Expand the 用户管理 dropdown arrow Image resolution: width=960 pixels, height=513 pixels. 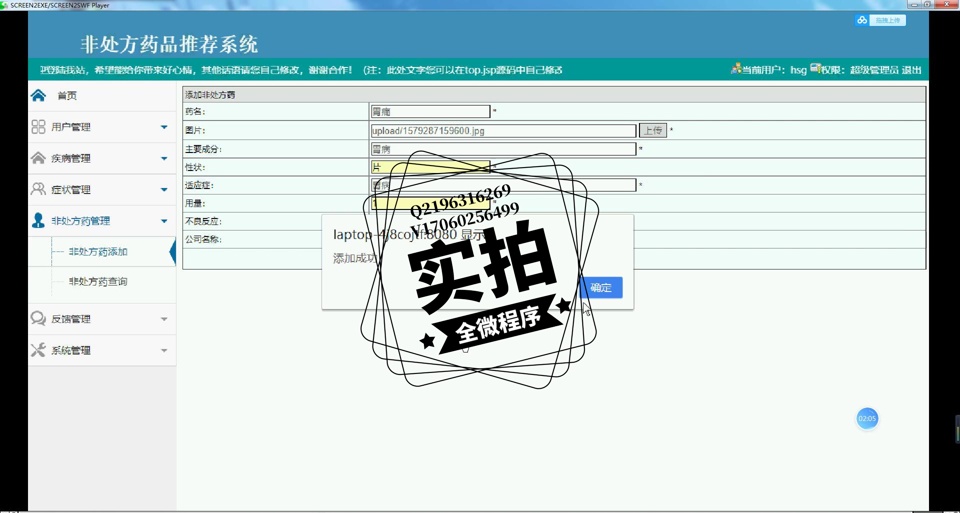(164, 127)
